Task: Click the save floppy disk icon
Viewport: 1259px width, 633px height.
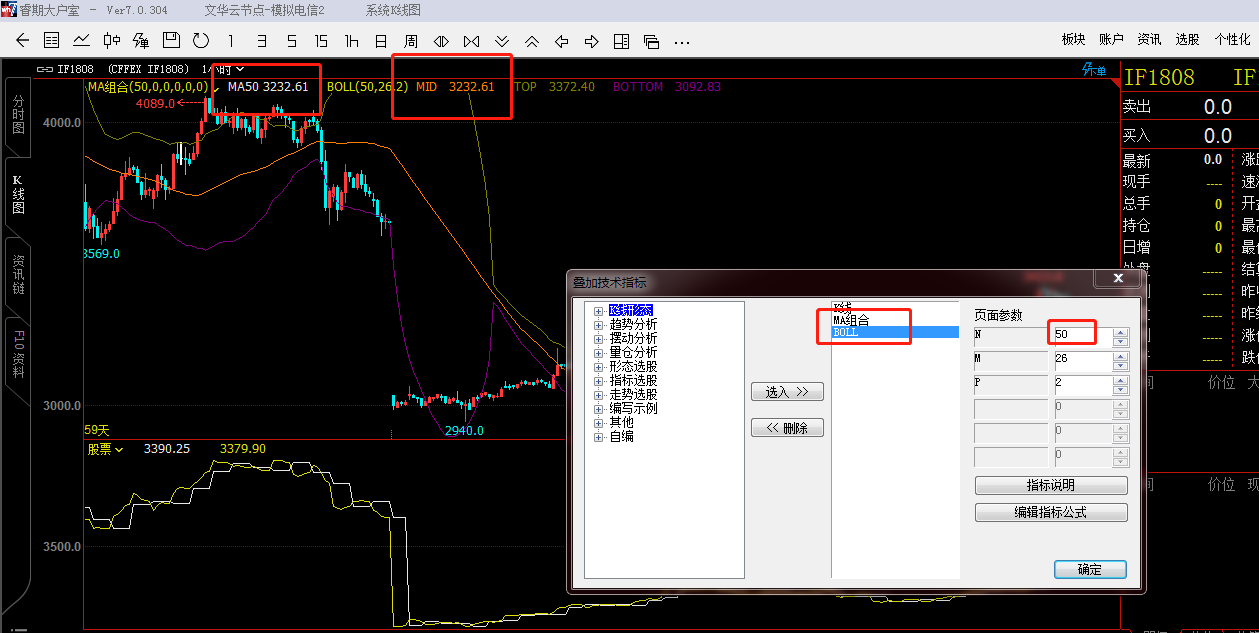Action: pyautogui.click(x=171, y=41)
